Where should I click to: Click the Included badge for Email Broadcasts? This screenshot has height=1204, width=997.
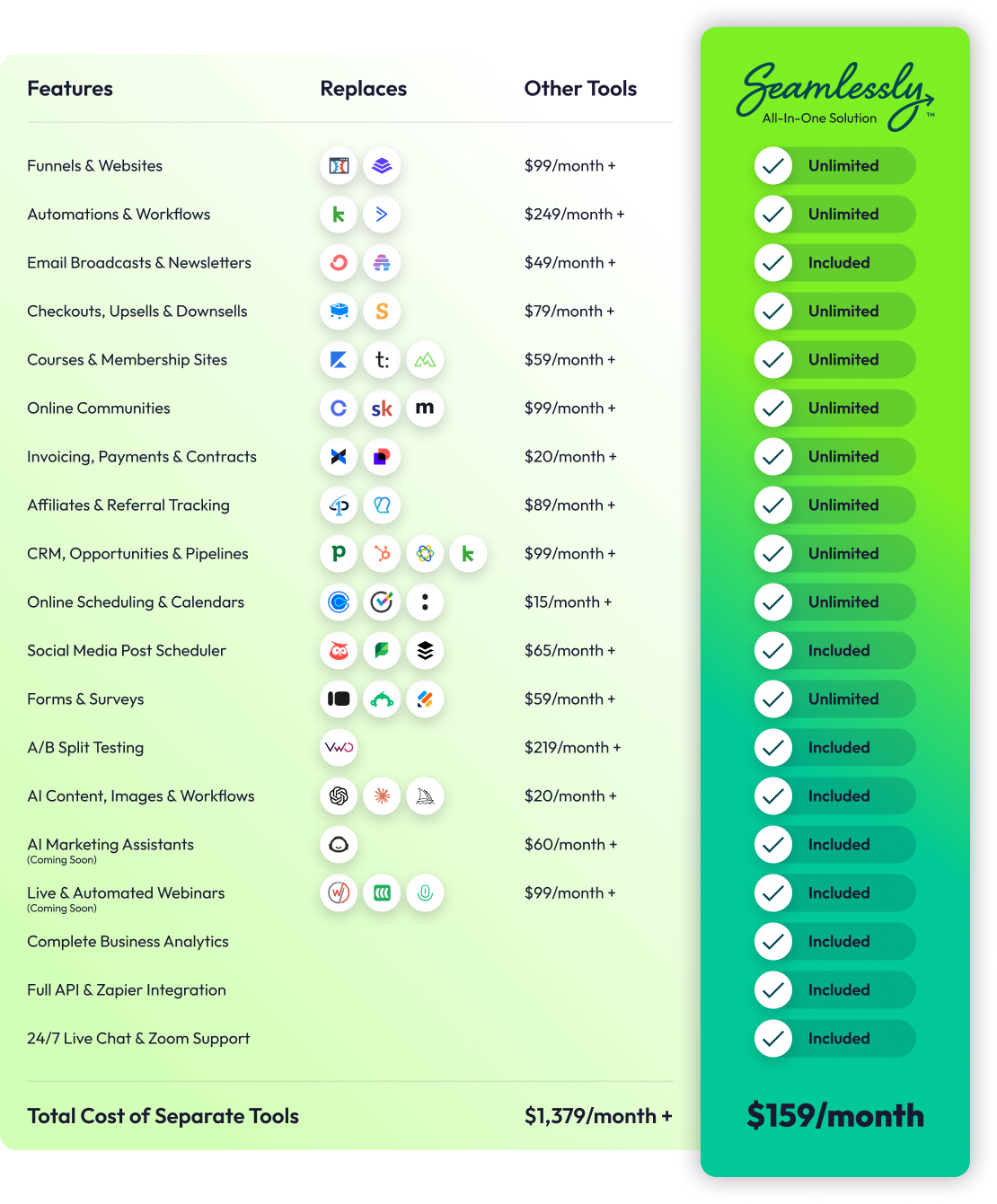835,263
